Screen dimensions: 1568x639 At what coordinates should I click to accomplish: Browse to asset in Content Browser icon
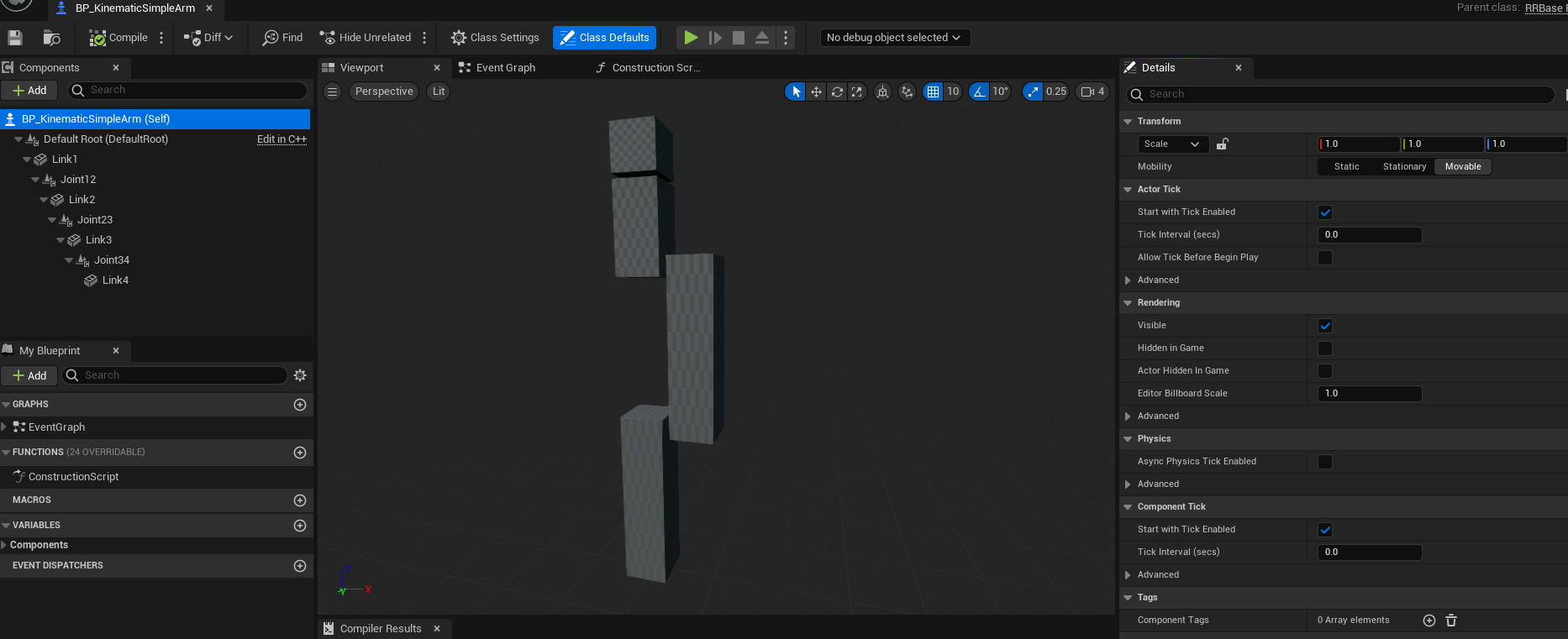(x=51, y=38)
